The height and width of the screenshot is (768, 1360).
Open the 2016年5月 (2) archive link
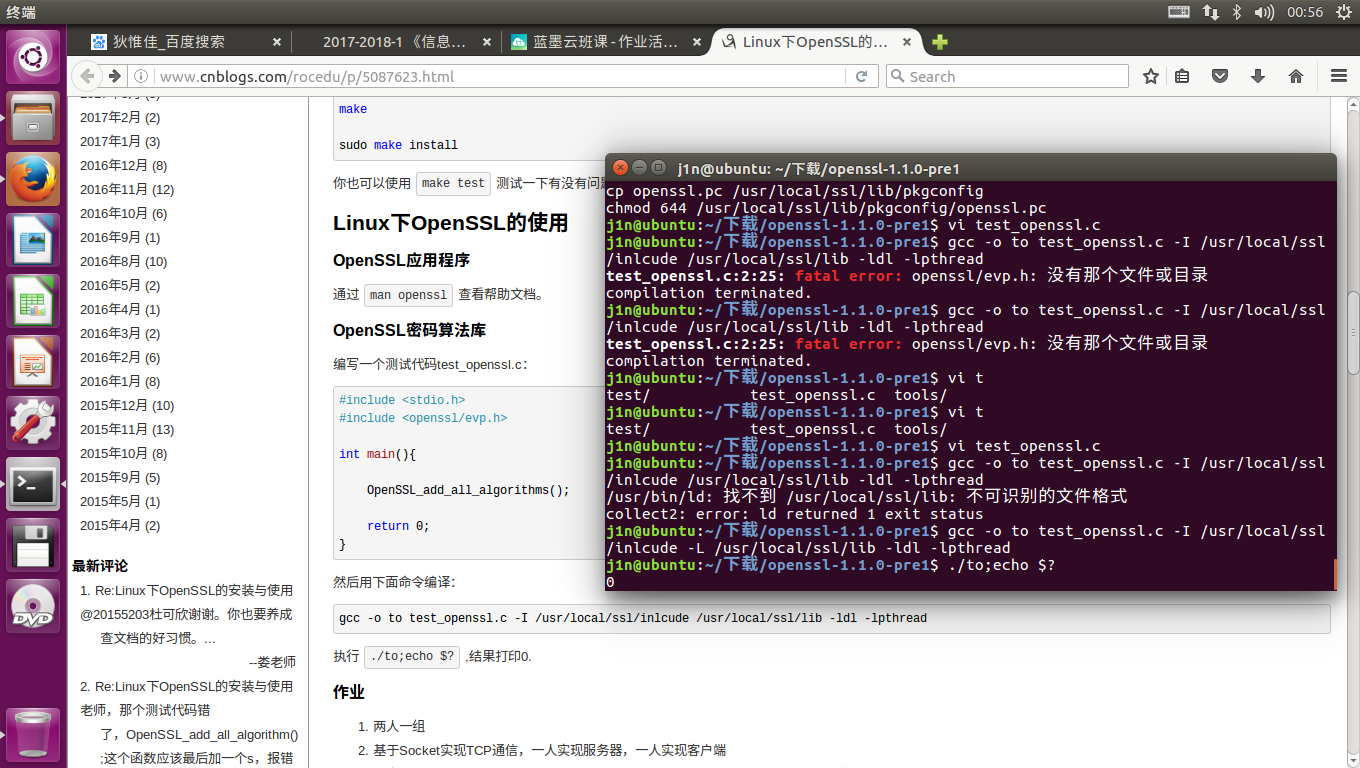tap(120, 286)
